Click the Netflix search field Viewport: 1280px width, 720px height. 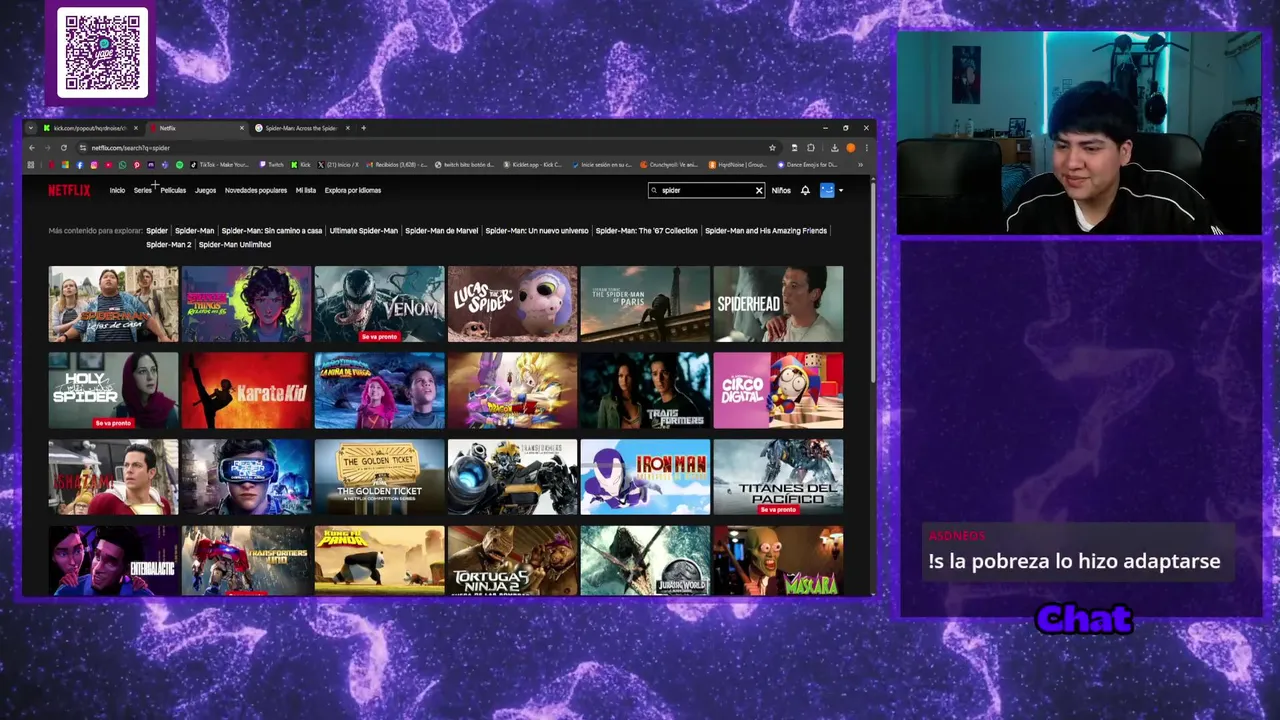click(705, 190)
